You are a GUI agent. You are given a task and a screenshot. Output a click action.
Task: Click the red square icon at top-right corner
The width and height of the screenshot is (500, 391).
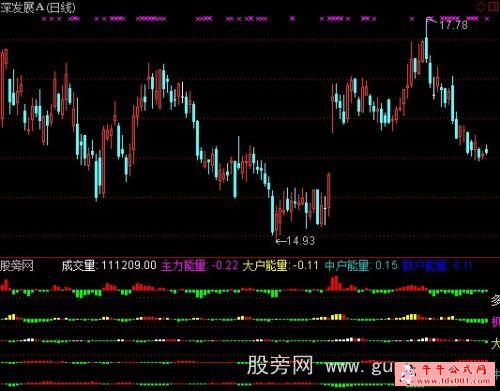tap(494, 6)
